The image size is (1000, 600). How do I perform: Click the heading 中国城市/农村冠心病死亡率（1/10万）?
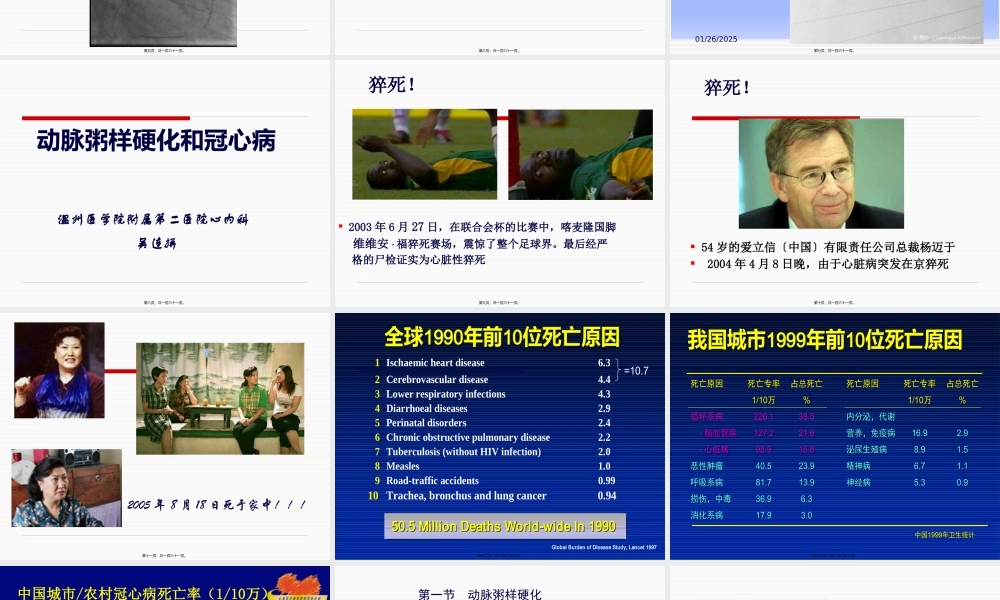tap(140, 591)
